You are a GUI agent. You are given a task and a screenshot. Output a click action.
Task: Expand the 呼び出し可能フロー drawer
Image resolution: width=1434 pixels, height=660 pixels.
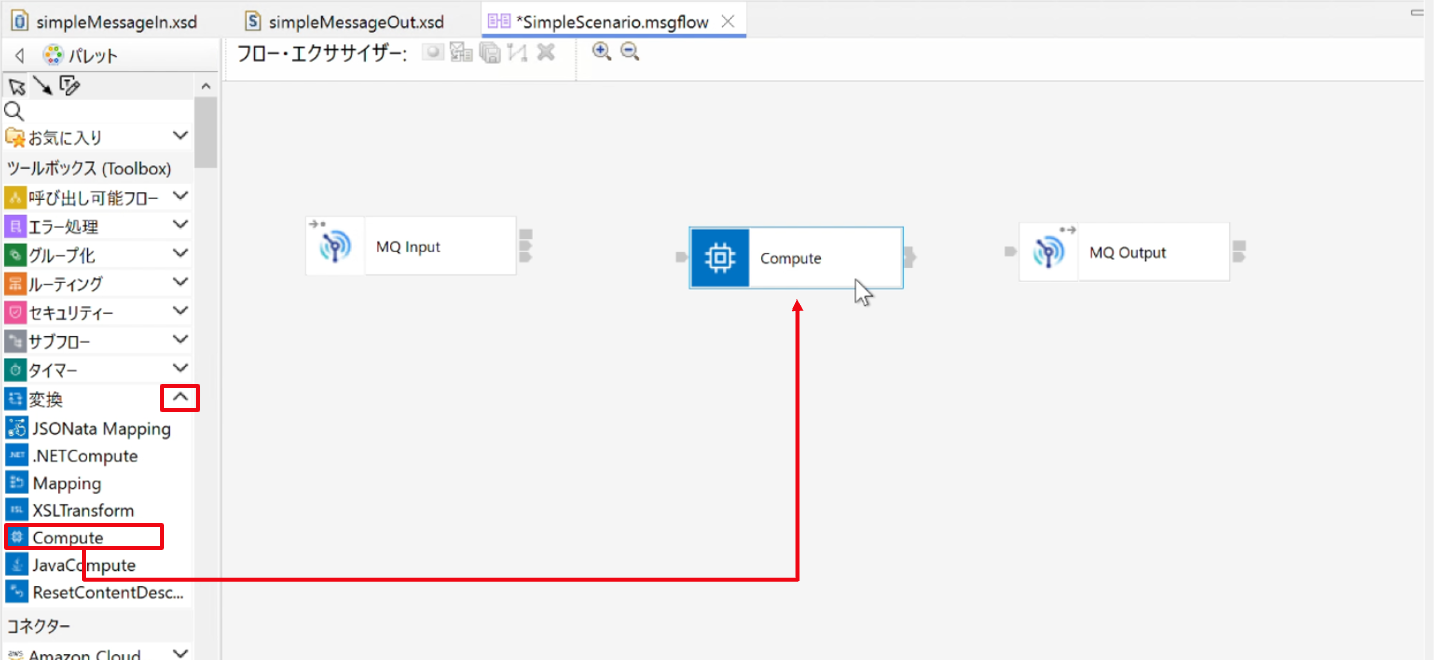pyautogui.click(x=180, y=197)
